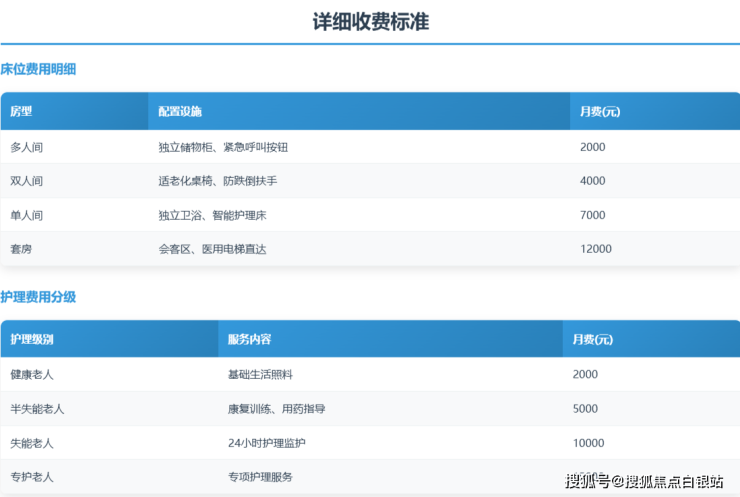Click the 专项护理服务 service cell
The height and width of the screenshot is (497, 740).
pos(260,477)
